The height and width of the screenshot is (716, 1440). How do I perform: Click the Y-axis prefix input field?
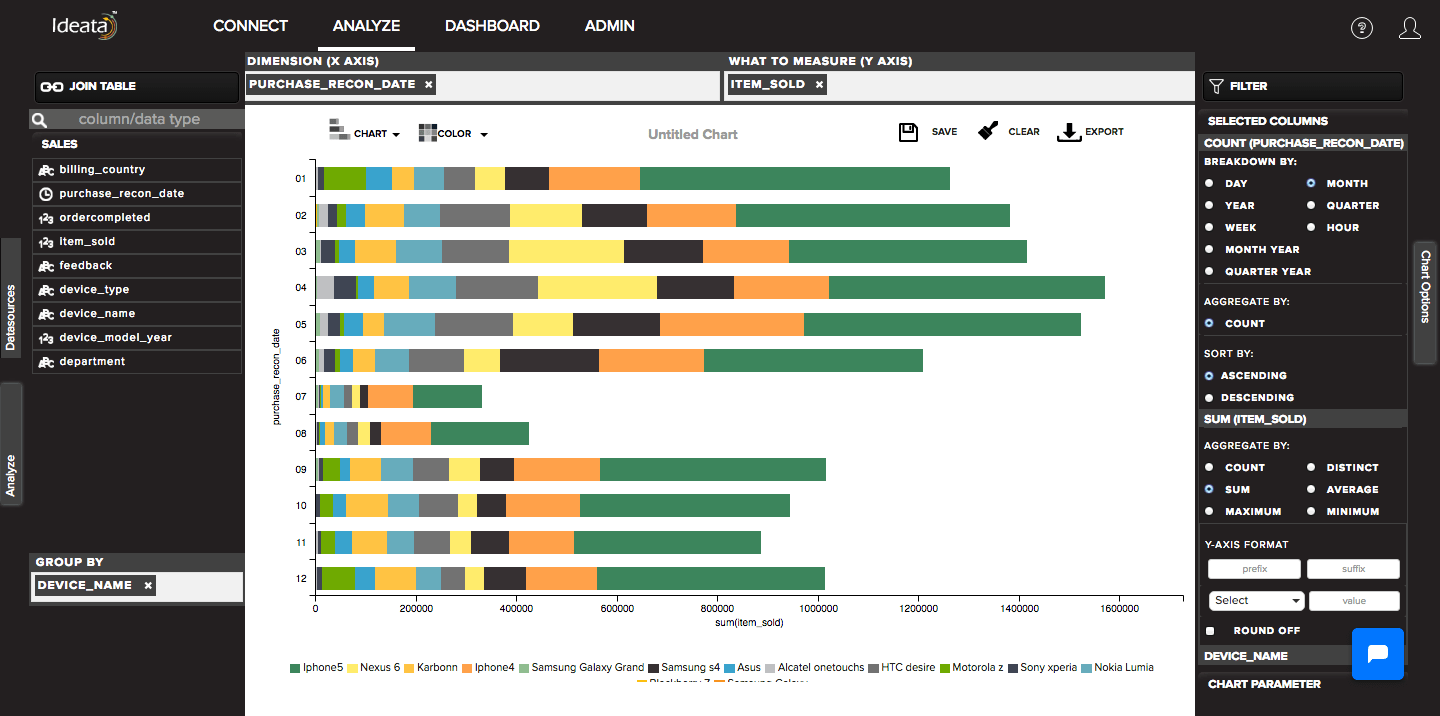pyautogui.click(x=1254, y=569)
